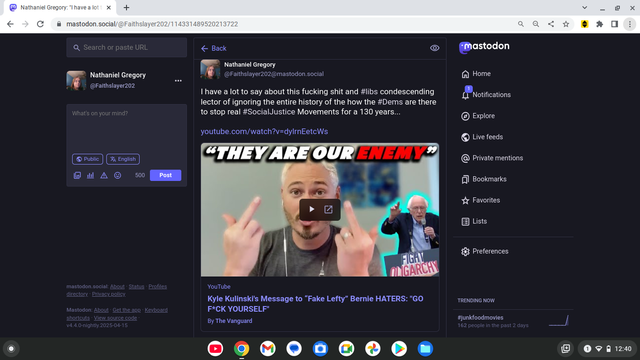Open the youtube.com watch link
640x360 pixels.
[x=264, y=131]
